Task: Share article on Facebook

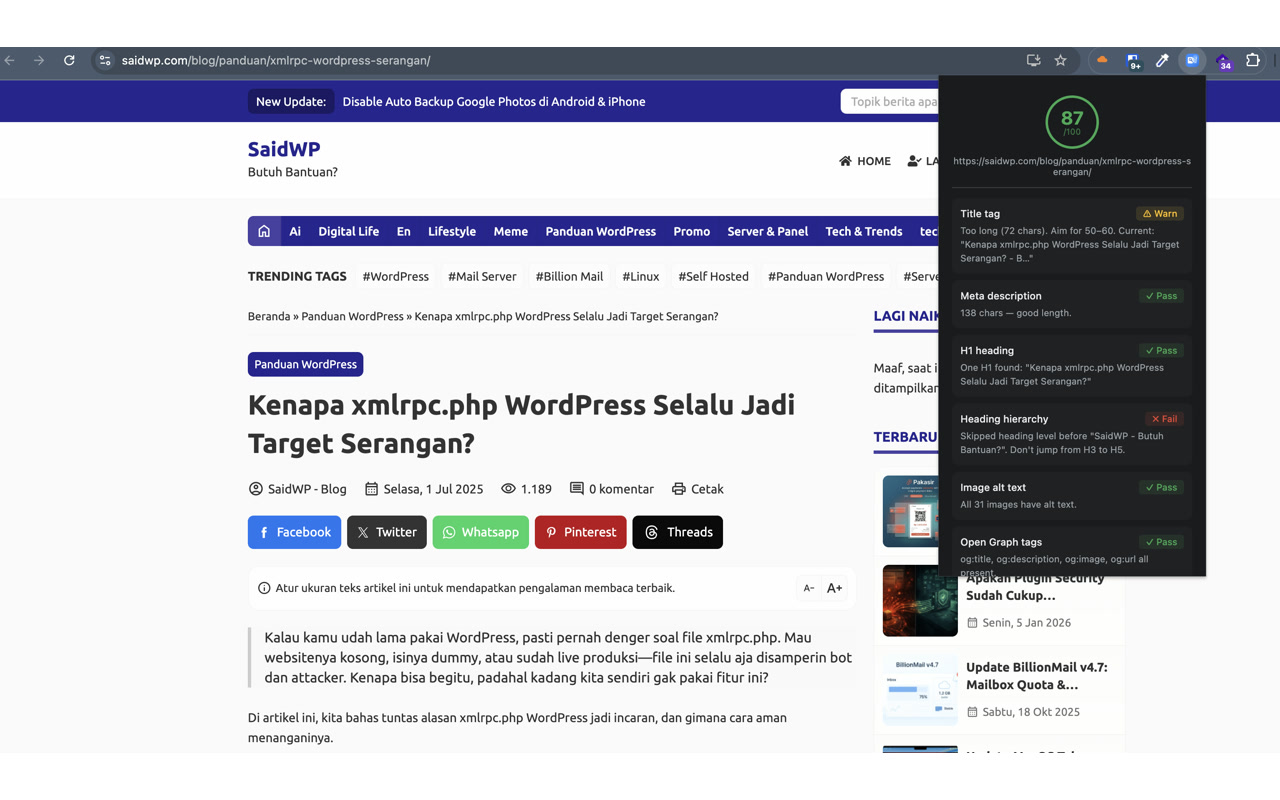Action: pyautogui.click(x=294, y=532)
